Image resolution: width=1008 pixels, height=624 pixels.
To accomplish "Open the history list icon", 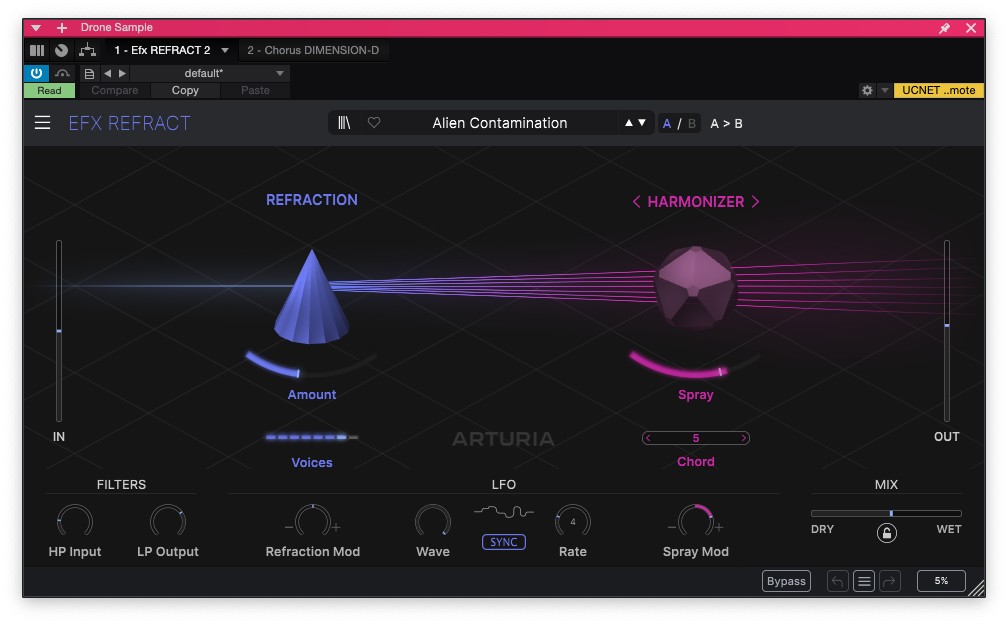I will pyautogui.click(x=864, y=581).
